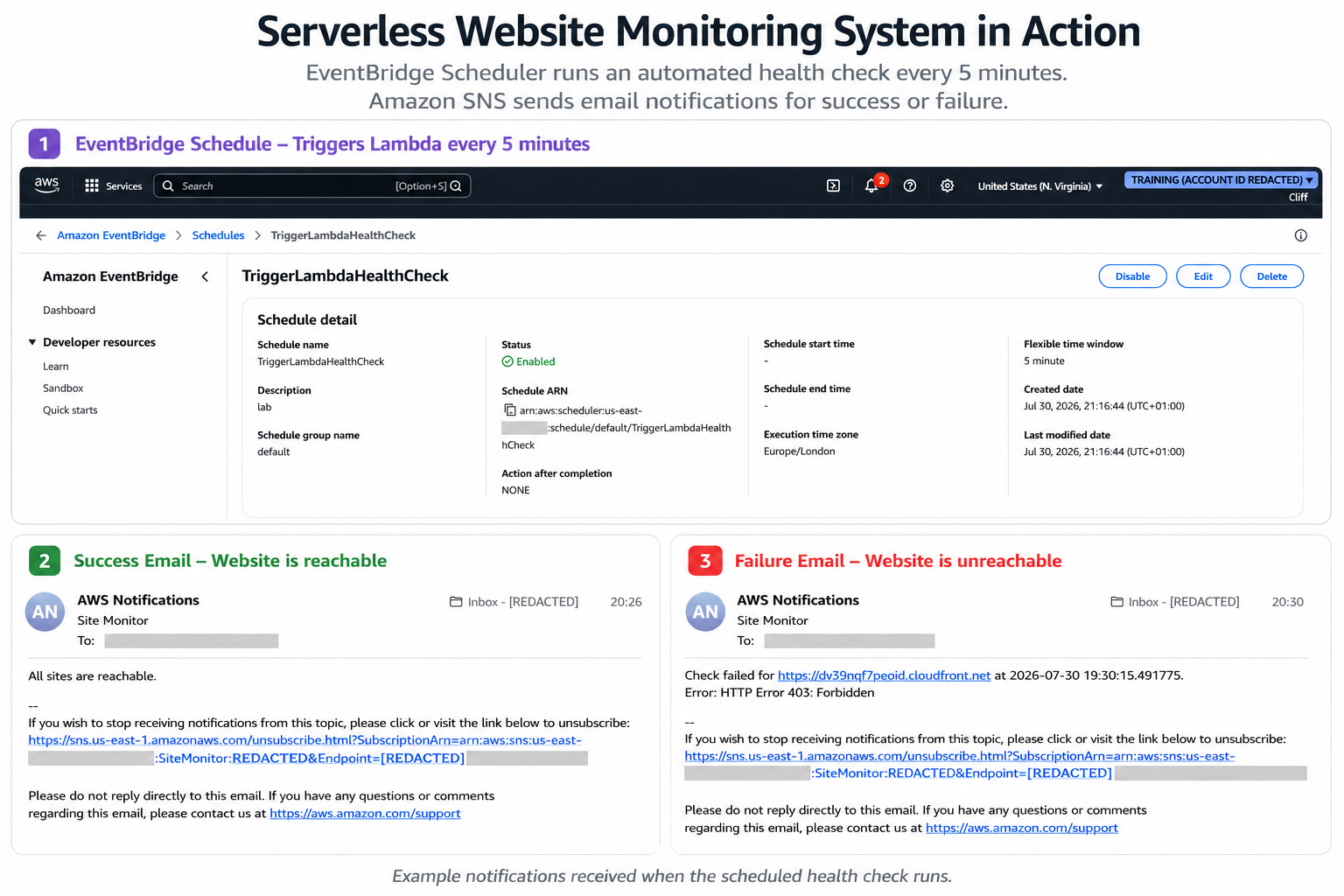Go to the Schedules breadcrumb link
Screen dimensions: 1344x896
[218, 235]
